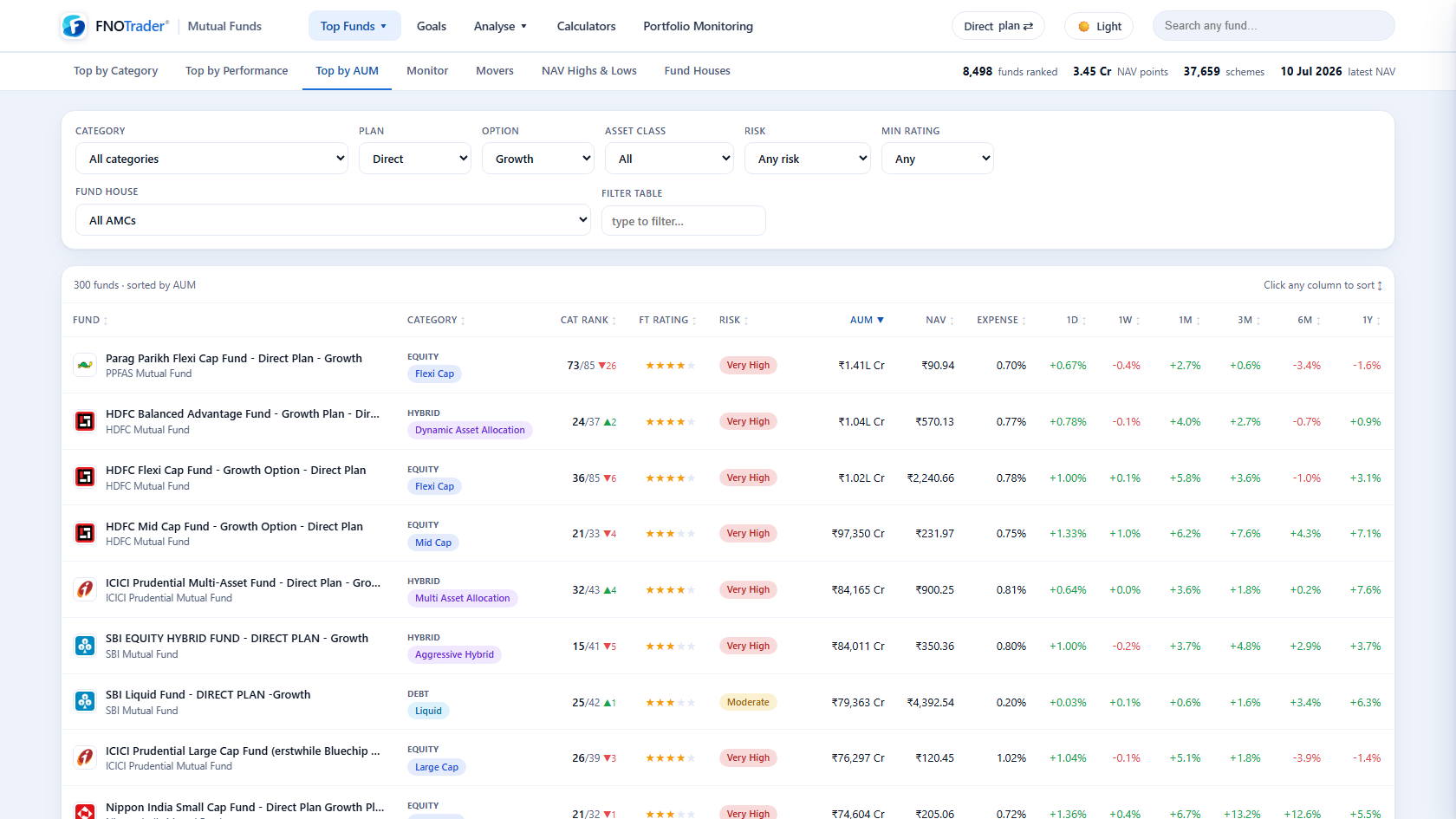Open the Plan dropdown set to Direct
The image size is (1456, 819).
pos(414,159)
